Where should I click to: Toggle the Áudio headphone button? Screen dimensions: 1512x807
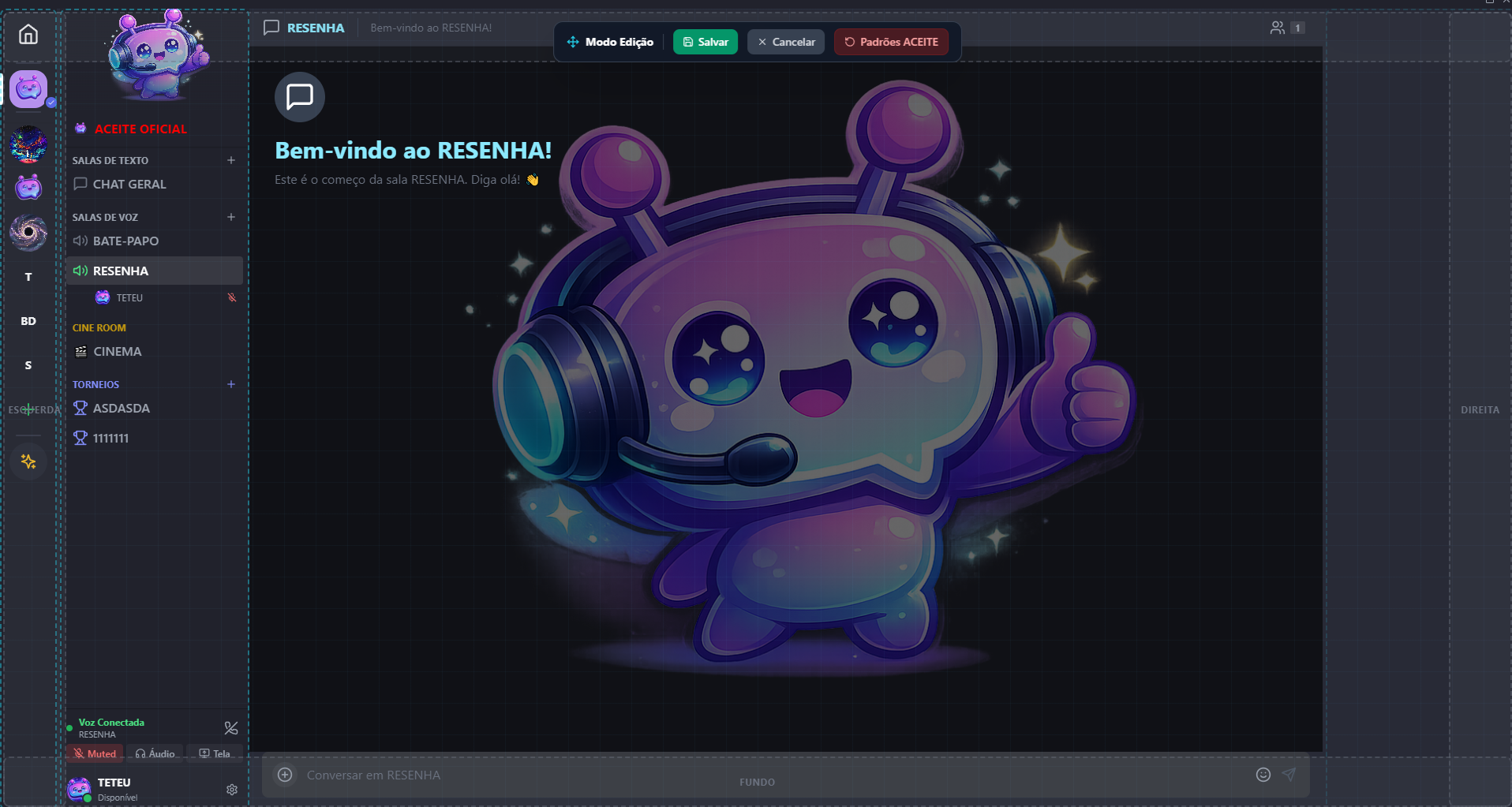point(155,753)
